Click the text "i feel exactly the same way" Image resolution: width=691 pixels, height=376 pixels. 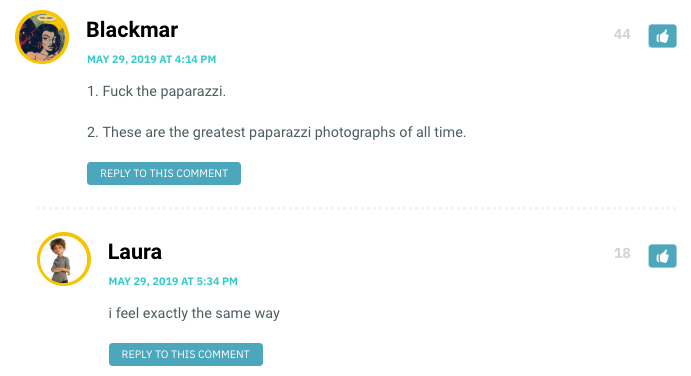tap(194, 313)
